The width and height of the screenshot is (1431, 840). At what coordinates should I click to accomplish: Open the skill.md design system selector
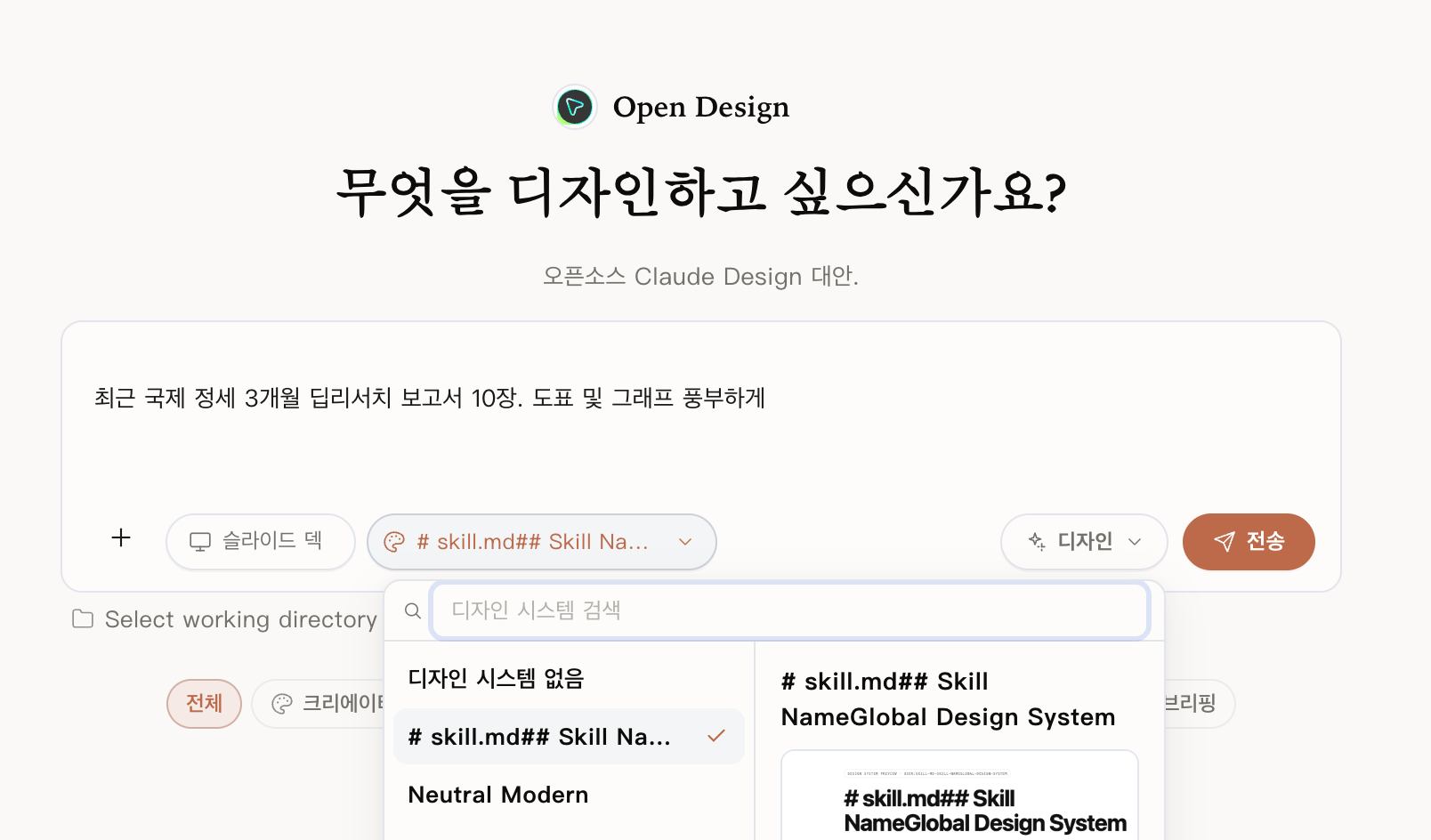542,541
